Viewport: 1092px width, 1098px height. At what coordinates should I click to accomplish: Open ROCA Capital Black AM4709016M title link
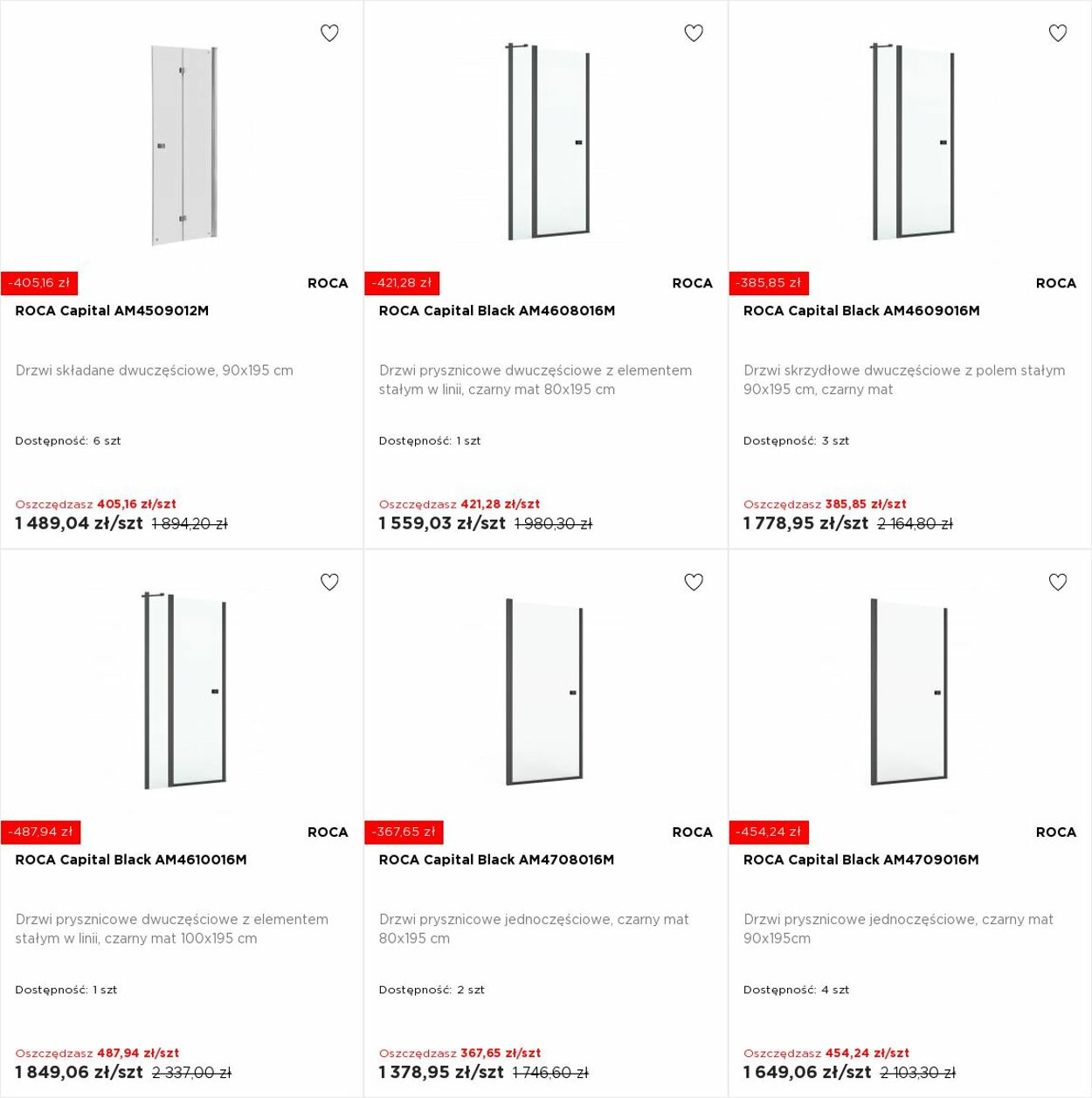pos(860,860)
